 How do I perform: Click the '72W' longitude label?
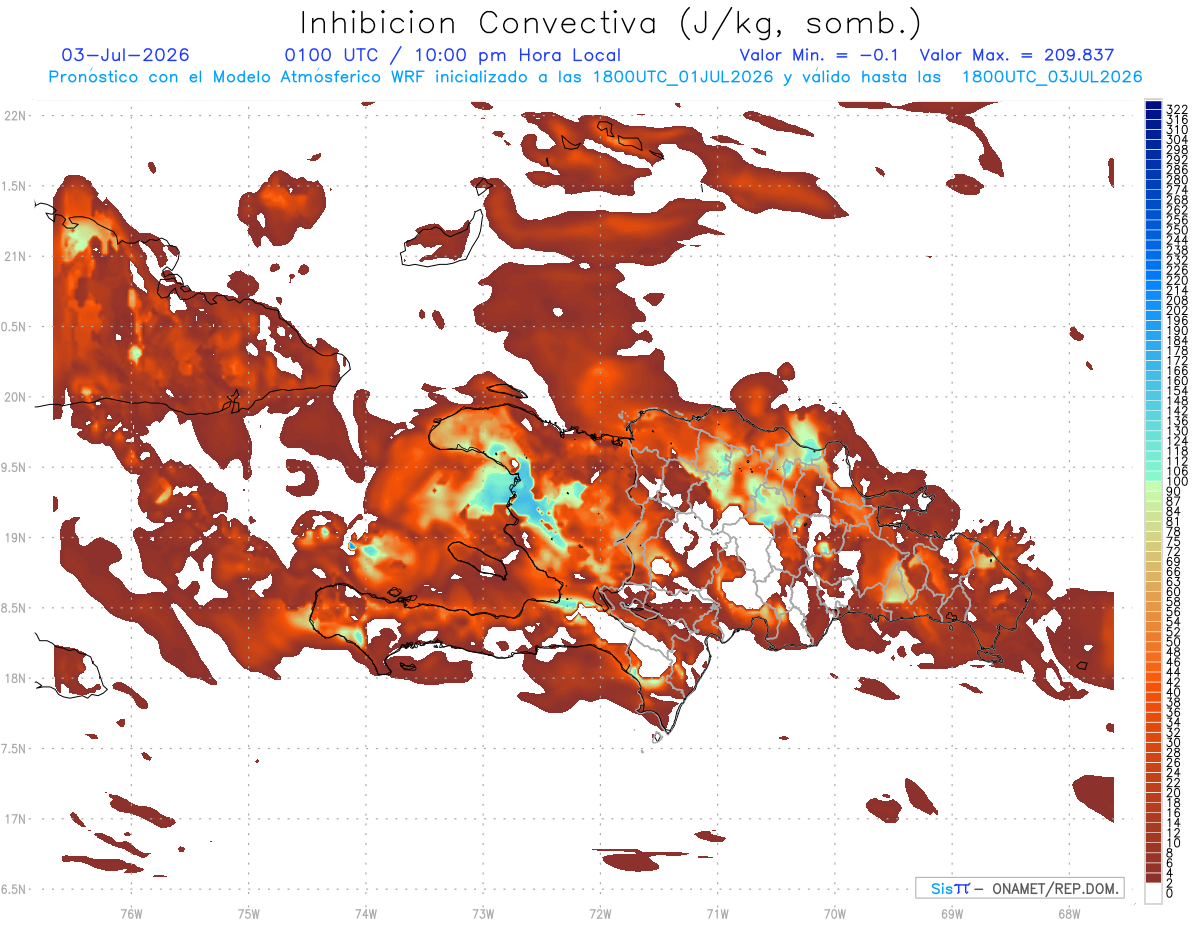600,913
